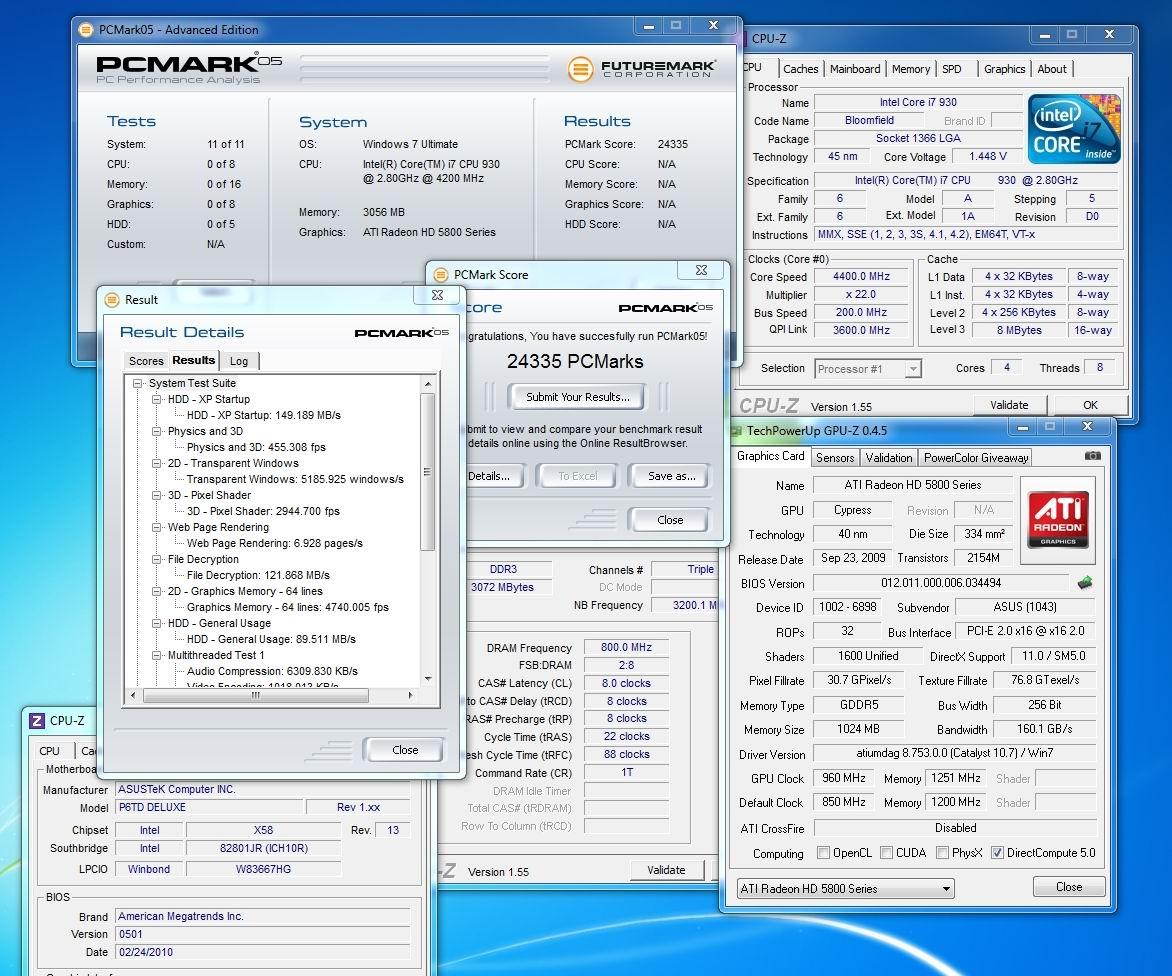Collapse the 3D - Pixel Shader node
1172x976 pixels.
156,495
